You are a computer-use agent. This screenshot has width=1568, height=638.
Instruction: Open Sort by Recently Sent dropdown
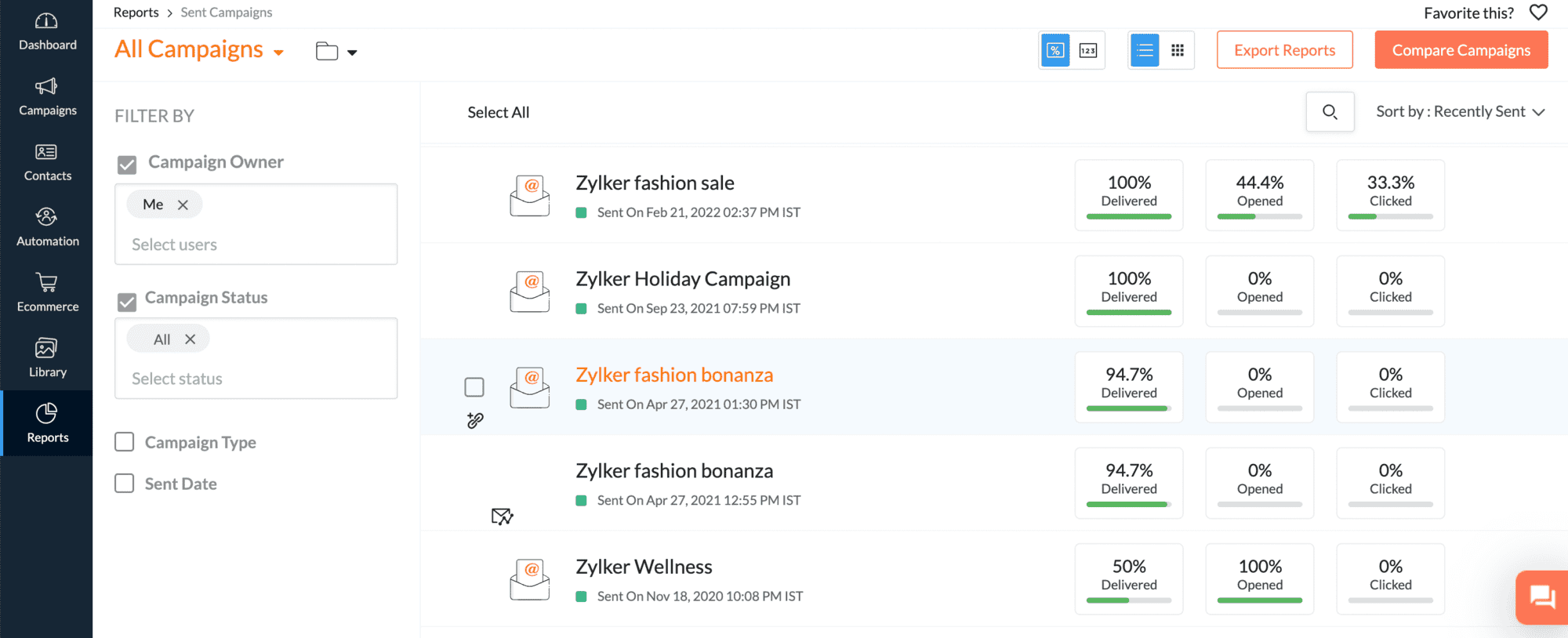click(x=1460, y=112)
